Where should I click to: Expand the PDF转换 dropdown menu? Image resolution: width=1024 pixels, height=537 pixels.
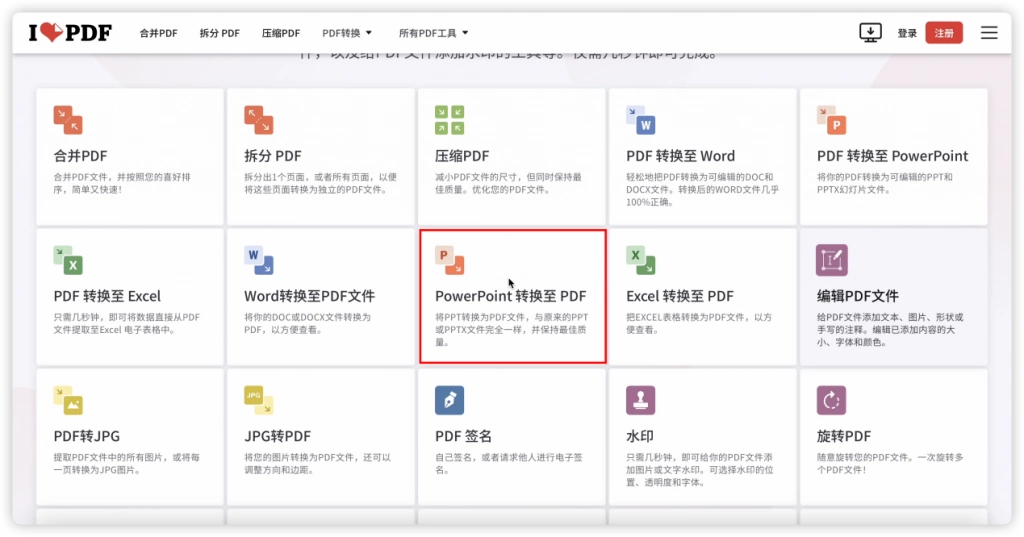347,33
